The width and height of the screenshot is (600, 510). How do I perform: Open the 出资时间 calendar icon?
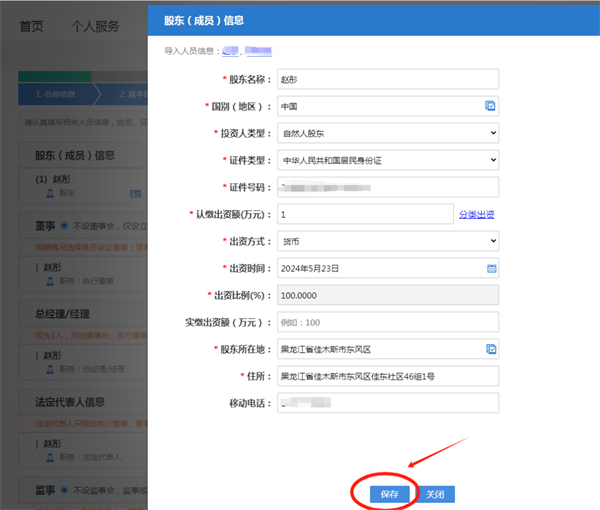click(x=491, y=268)
